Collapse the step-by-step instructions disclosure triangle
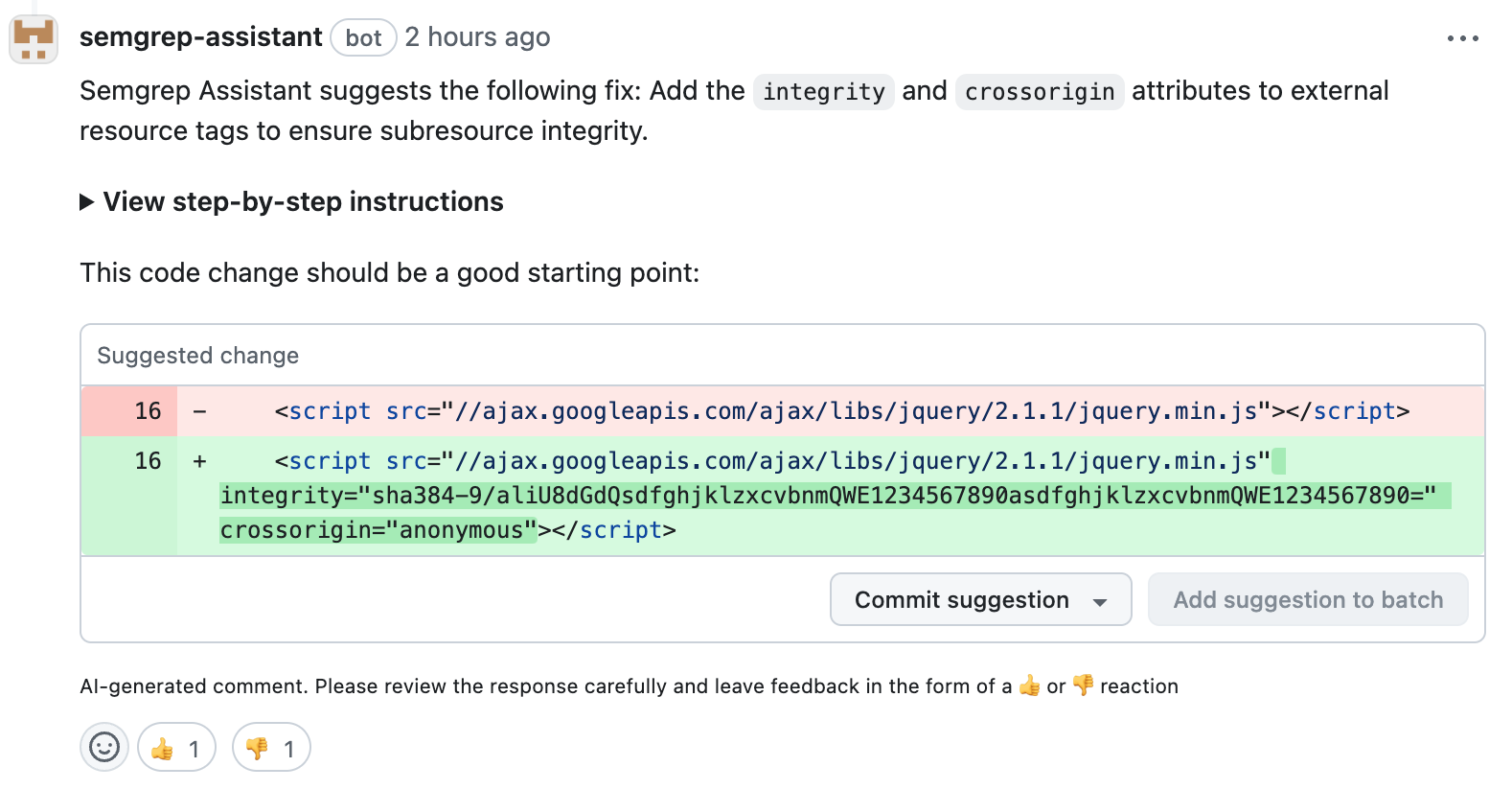 [x=87, y=201]
